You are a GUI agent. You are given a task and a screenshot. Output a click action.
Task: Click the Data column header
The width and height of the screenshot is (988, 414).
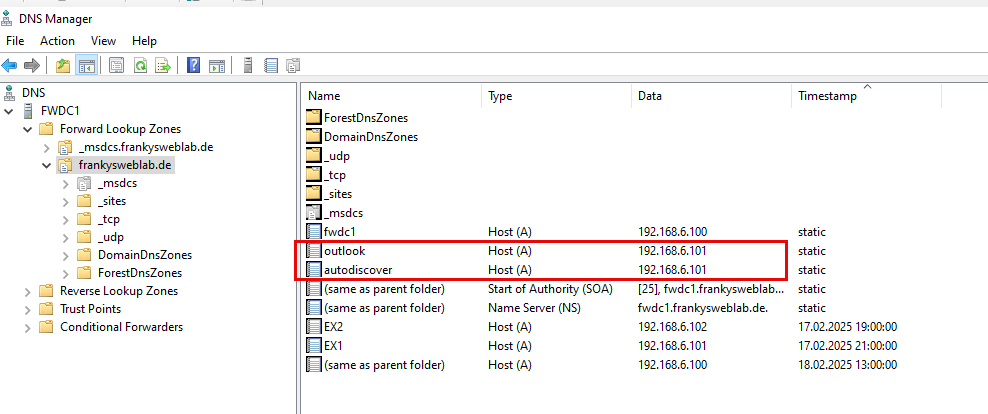711,96
